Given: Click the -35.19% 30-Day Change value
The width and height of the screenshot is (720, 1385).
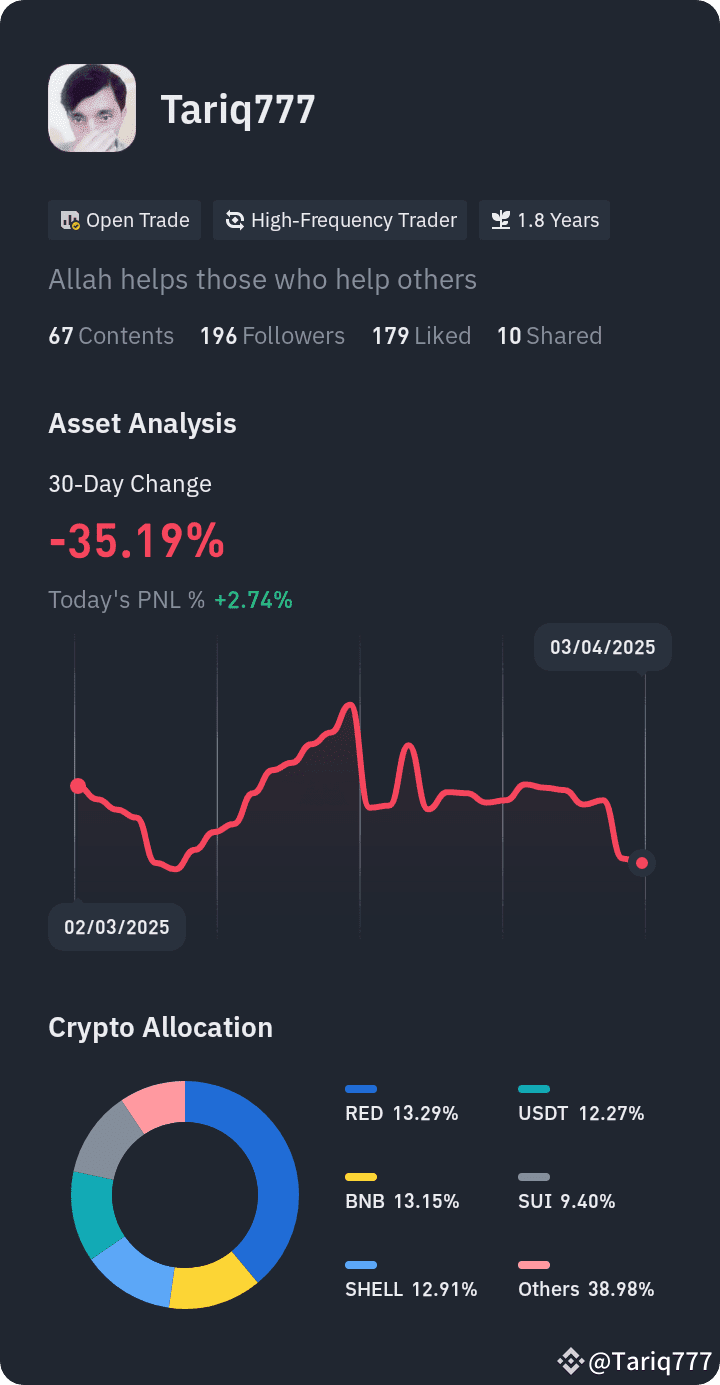Looking at the screenshot, I should tap(137, 541).
